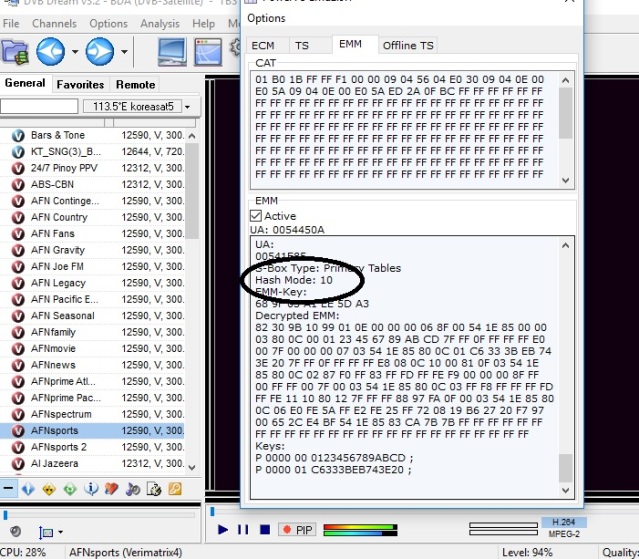
Task: Open next channel history dropdown arrow
Action: [x=124, y=52]
